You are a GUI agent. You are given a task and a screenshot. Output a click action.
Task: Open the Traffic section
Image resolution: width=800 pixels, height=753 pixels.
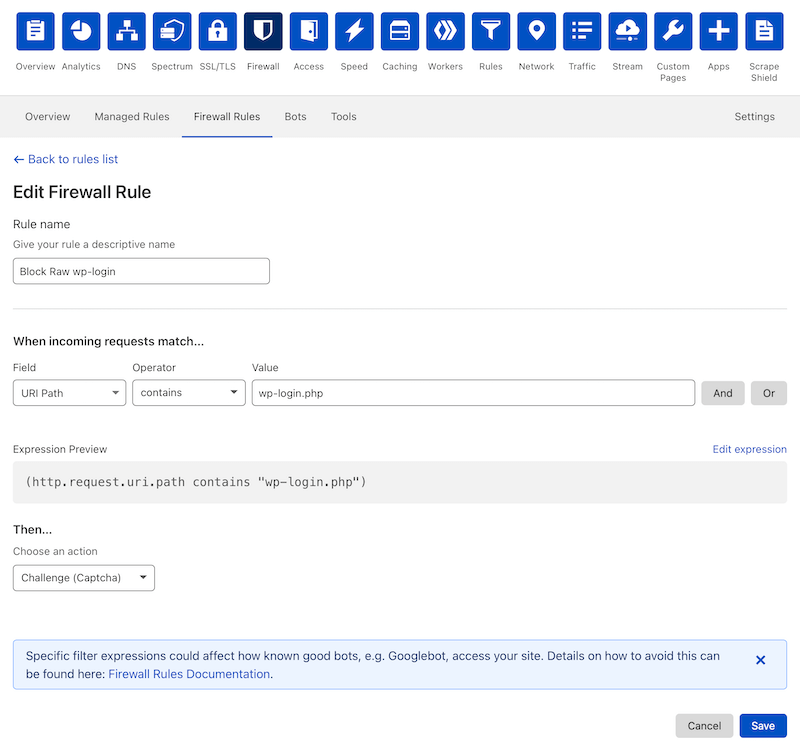tap(582, 31)
